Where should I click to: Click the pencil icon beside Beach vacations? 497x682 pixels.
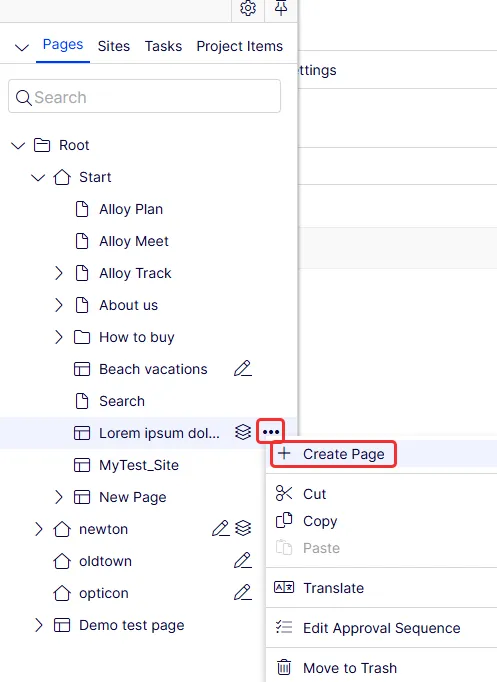(x=243, y=368)
